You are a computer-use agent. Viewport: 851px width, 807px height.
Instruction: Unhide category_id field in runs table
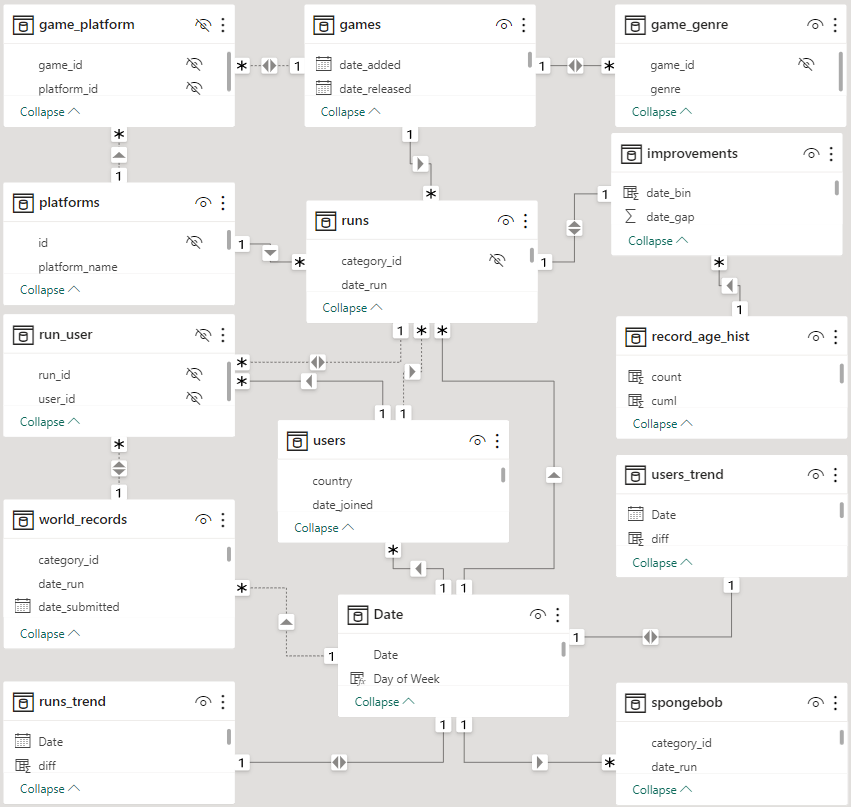click(497, 260)
